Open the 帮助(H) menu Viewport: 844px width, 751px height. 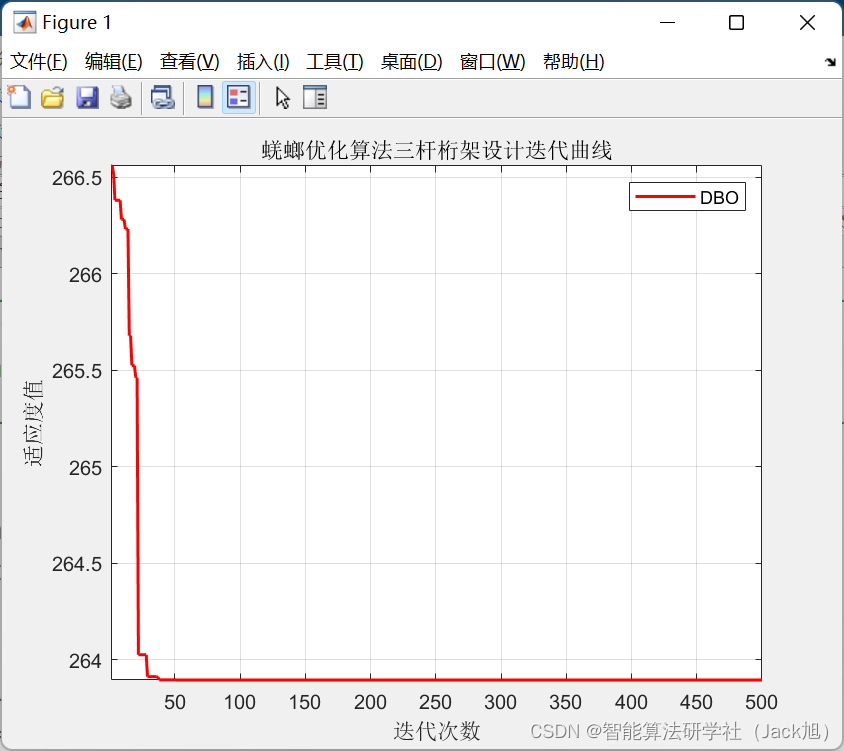coord(573,62)
